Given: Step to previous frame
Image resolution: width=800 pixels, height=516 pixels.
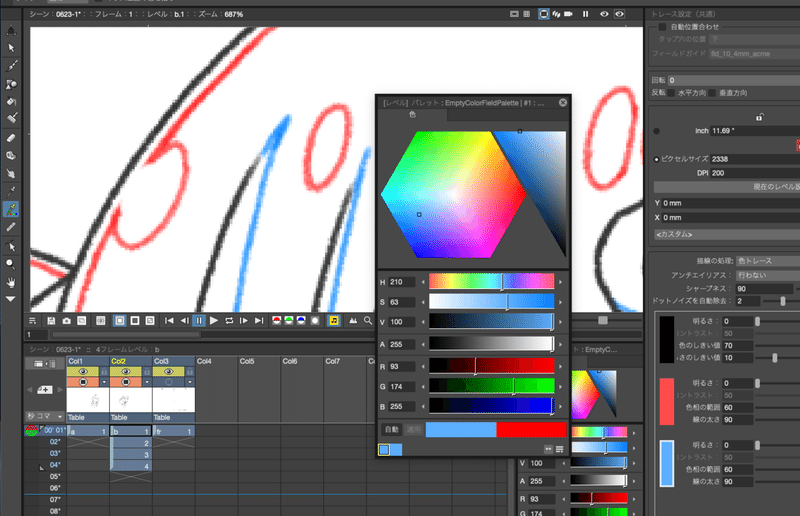Looking at the screenshot, I should click(x=184, y=321).
